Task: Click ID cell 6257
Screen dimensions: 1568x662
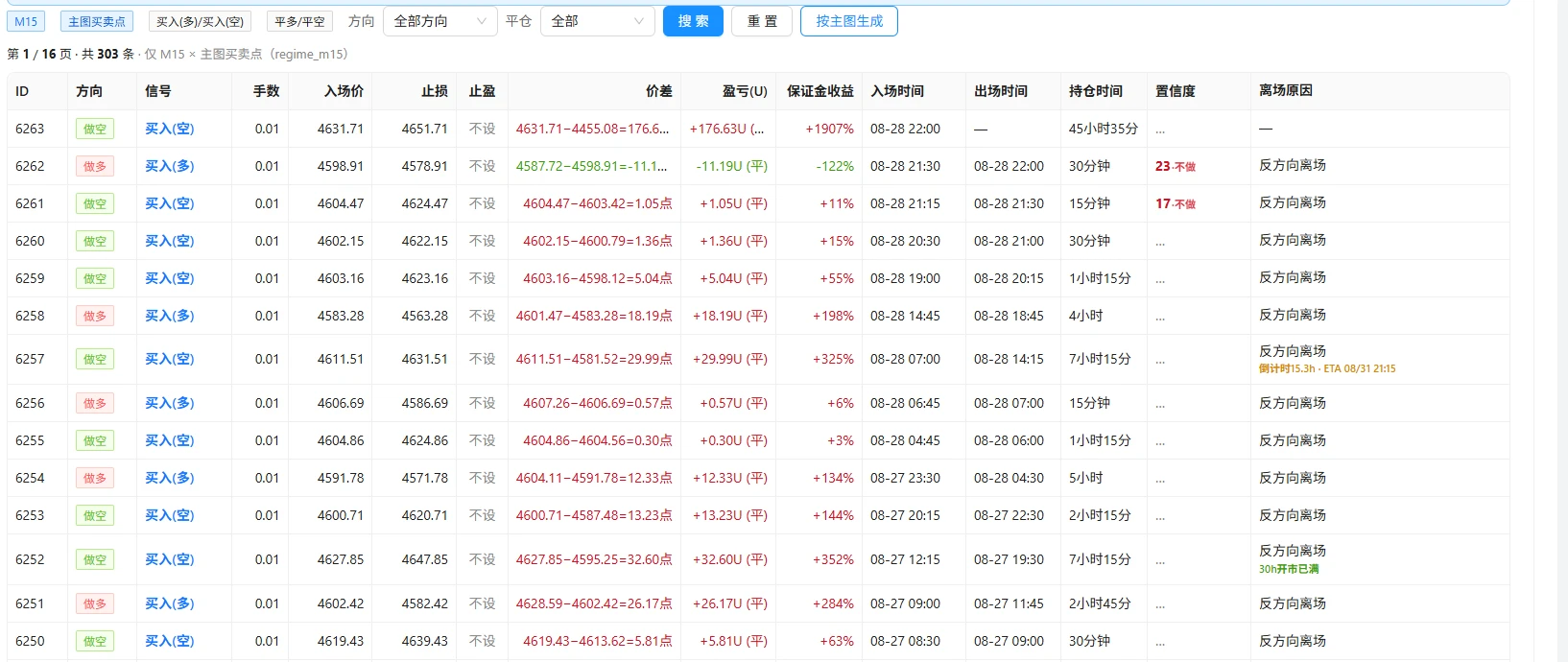Action: pyautogui.click(x=30, y=359)
